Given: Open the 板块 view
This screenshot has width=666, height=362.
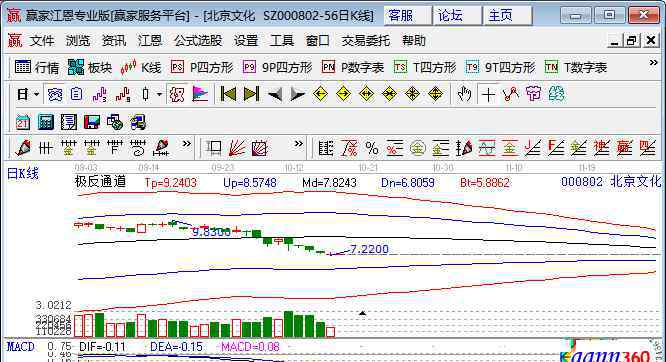Looking at the screenshot, I should [x=90, y=67].
